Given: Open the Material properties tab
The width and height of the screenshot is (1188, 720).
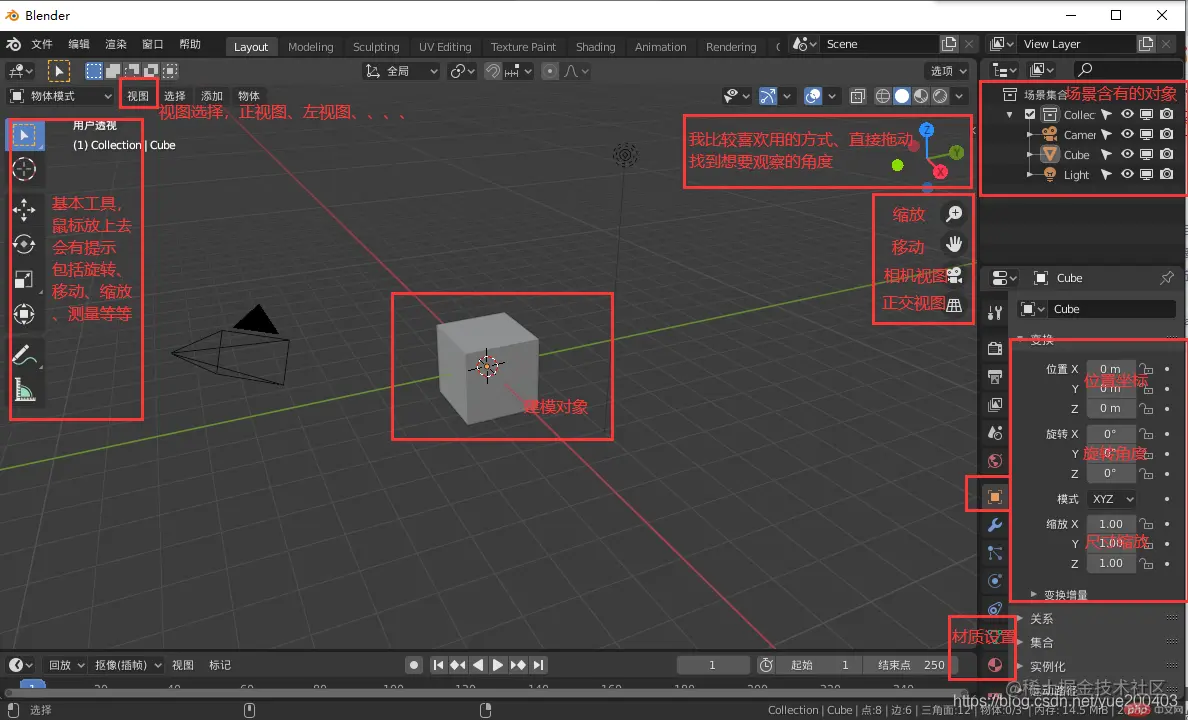Looking at the screenshot, I should click(995, 665).
